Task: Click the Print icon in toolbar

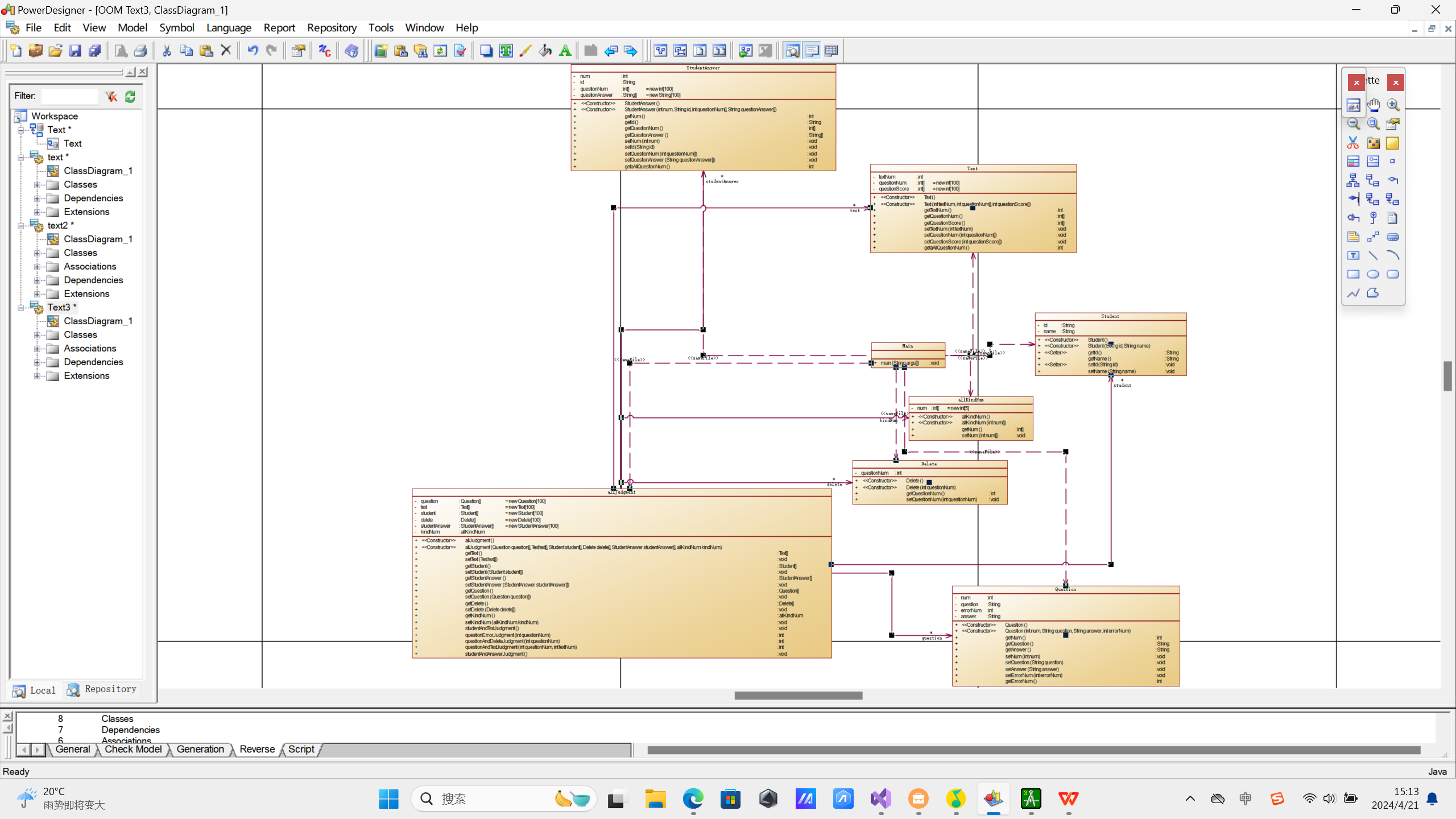Action: (x=140, y=51)
